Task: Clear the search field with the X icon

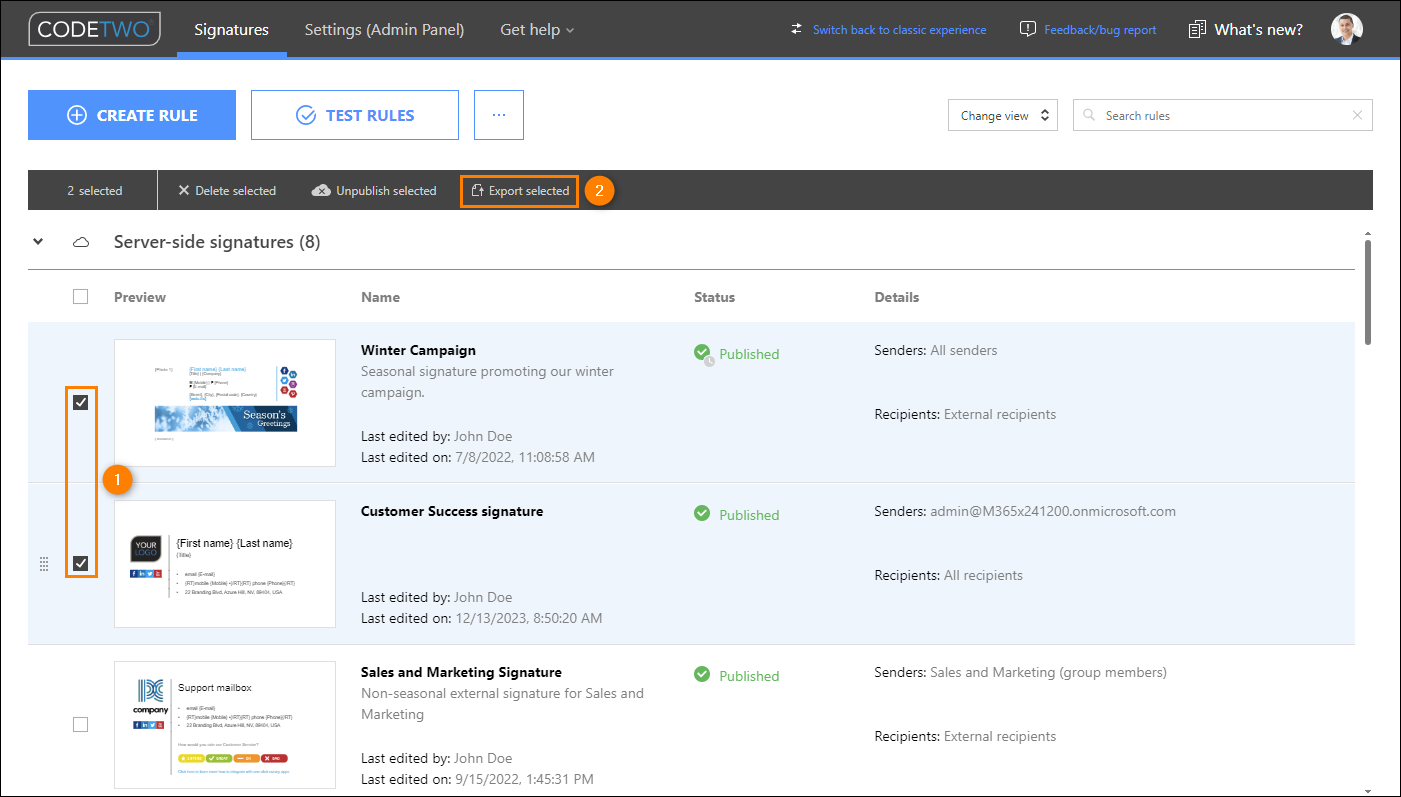Action: click(x=1357, y=115)
